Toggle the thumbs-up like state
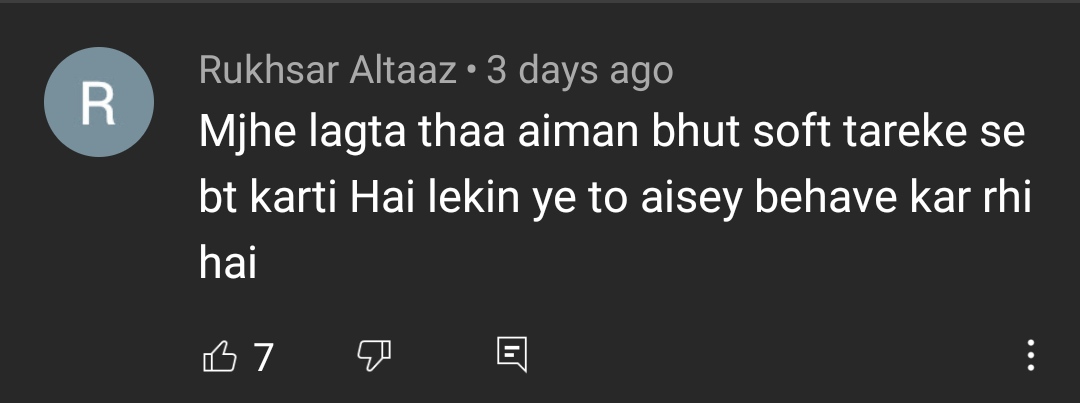This screenshot has height=403, width=1080. [220, 356]
